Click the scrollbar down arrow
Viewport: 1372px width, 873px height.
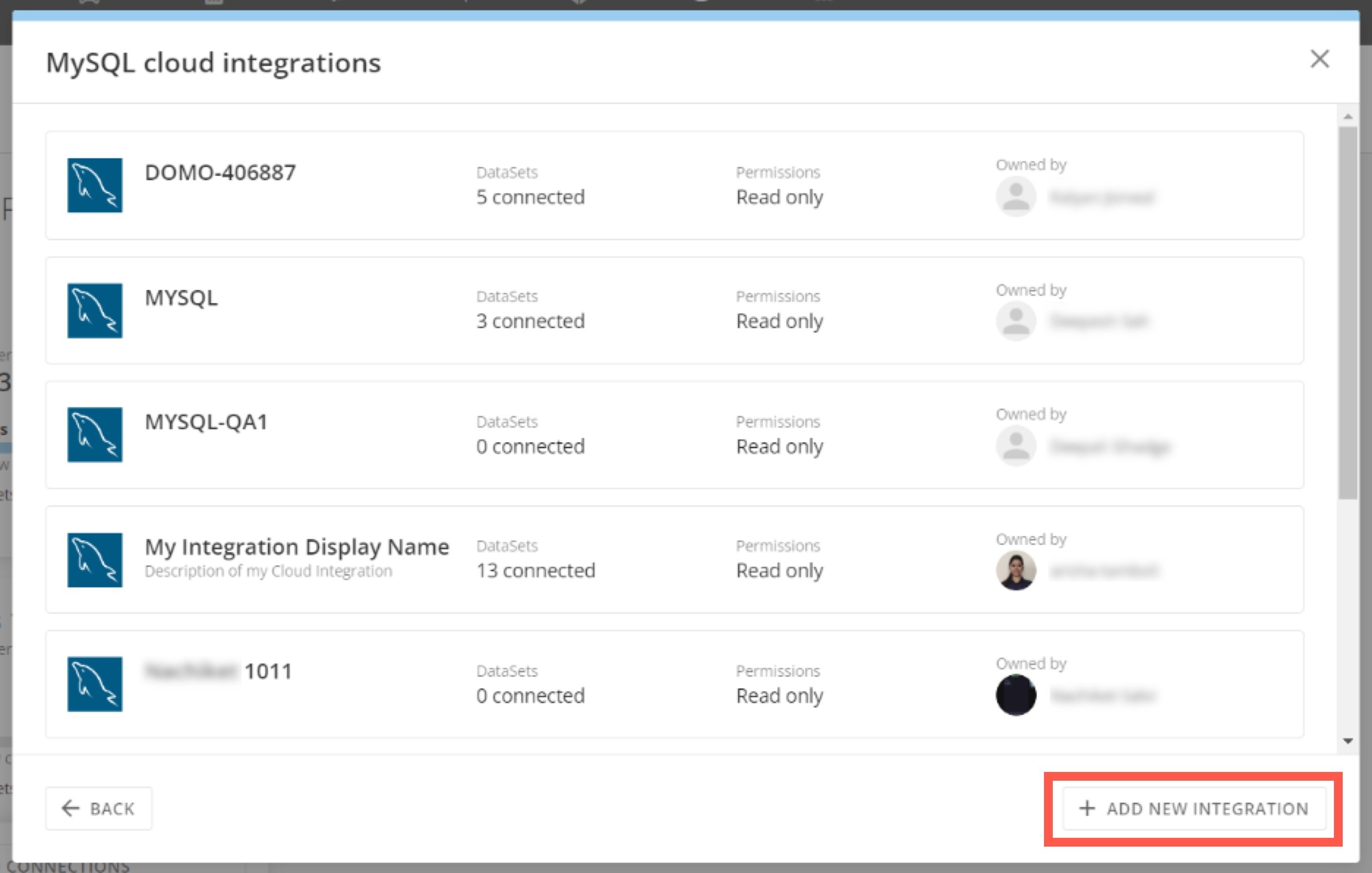pyautogui.click(x=1348, y=741)
